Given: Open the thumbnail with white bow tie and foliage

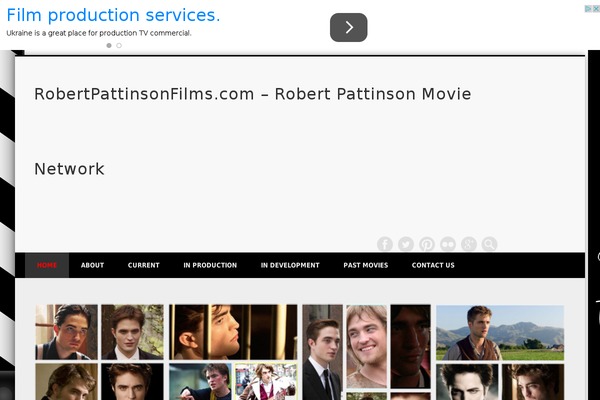Looking at the screenshot, I should [132, 332].
